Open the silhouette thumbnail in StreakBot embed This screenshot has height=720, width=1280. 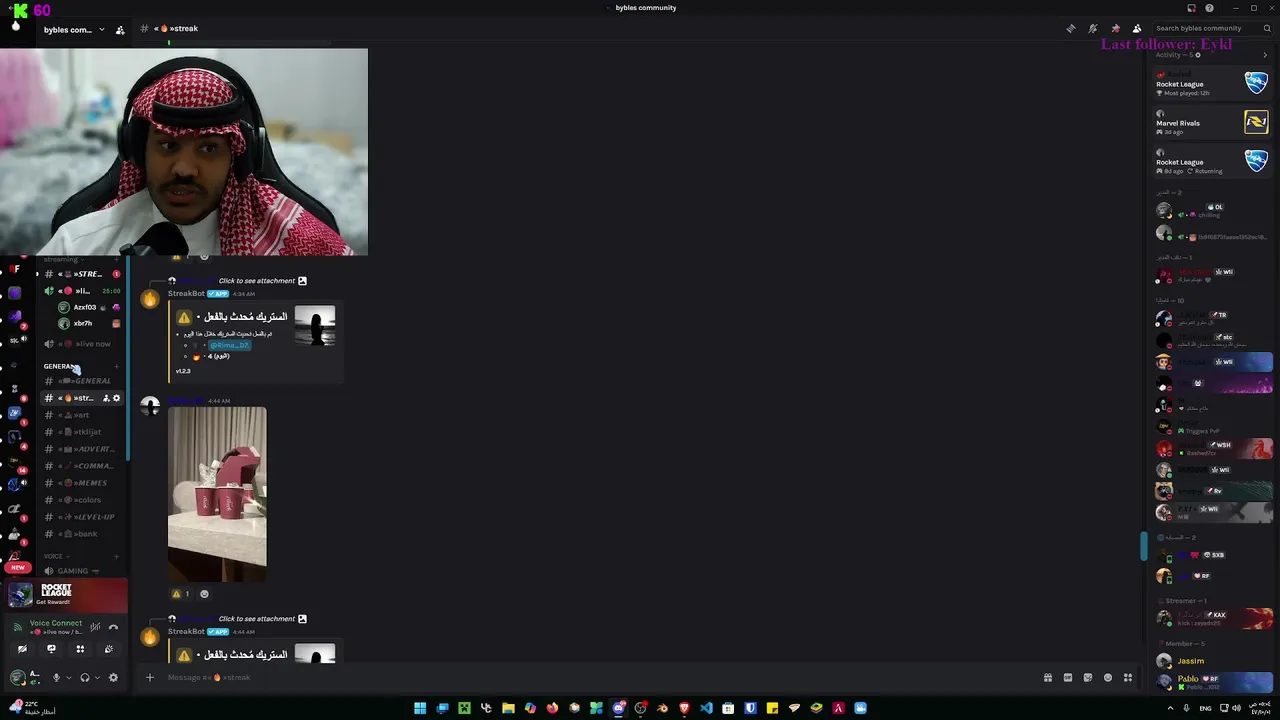[315, 326]
